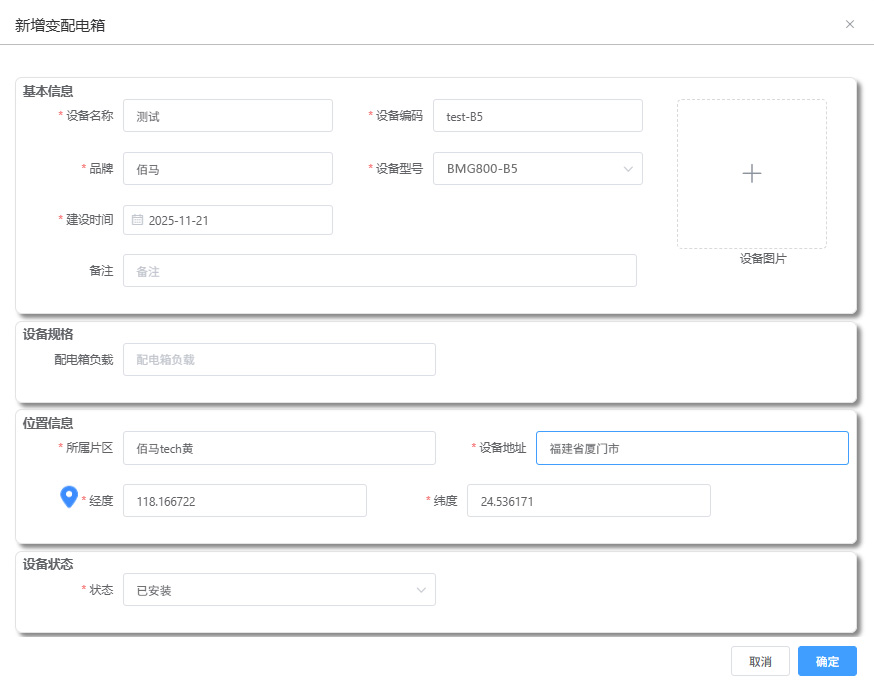Click the plus icon to upload 设备图片
The image size is (874, 688).
pos(752,174)
